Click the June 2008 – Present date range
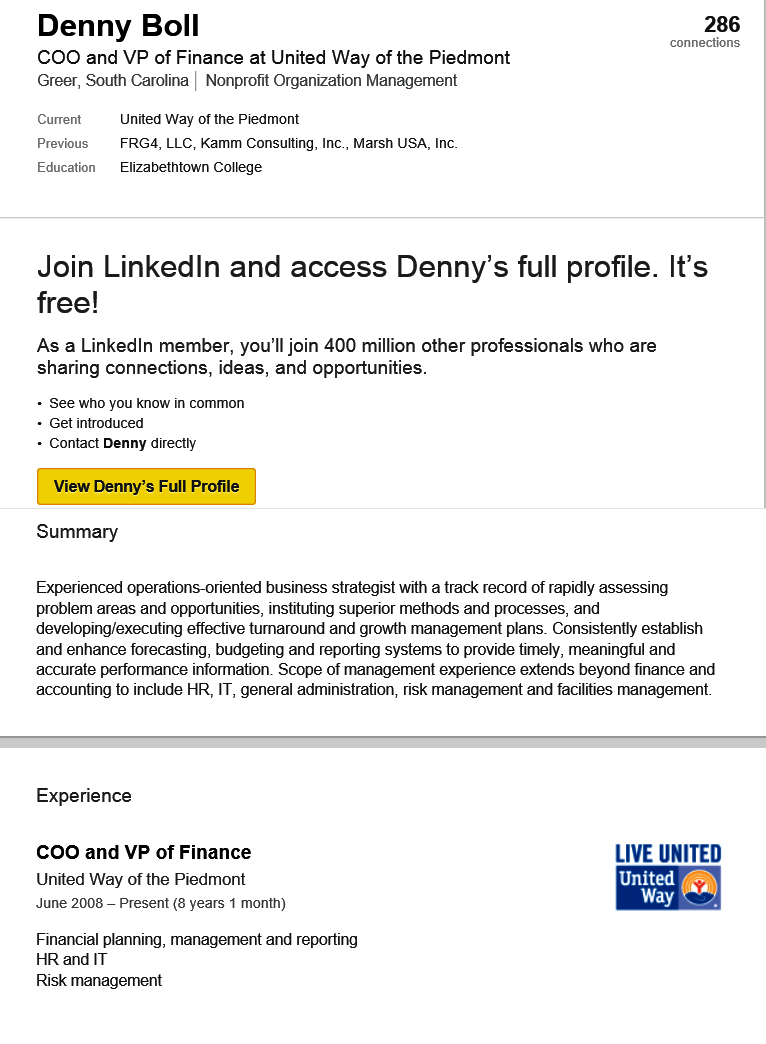This screenshot has height=1044, width=766. click(x=161, y=904)
